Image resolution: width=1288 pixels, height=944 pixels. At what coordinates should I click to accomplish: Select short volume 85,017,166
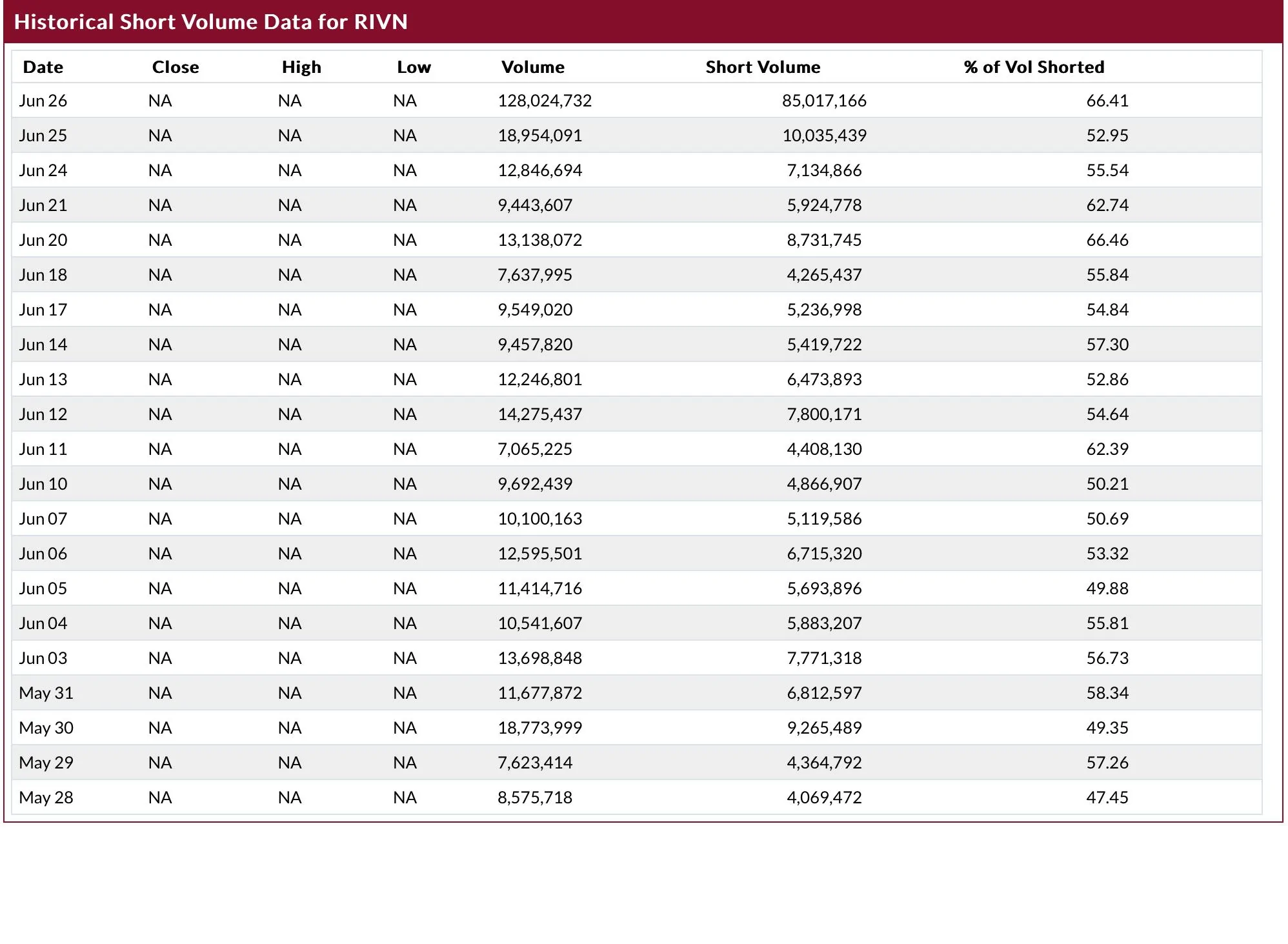(824, 101)
